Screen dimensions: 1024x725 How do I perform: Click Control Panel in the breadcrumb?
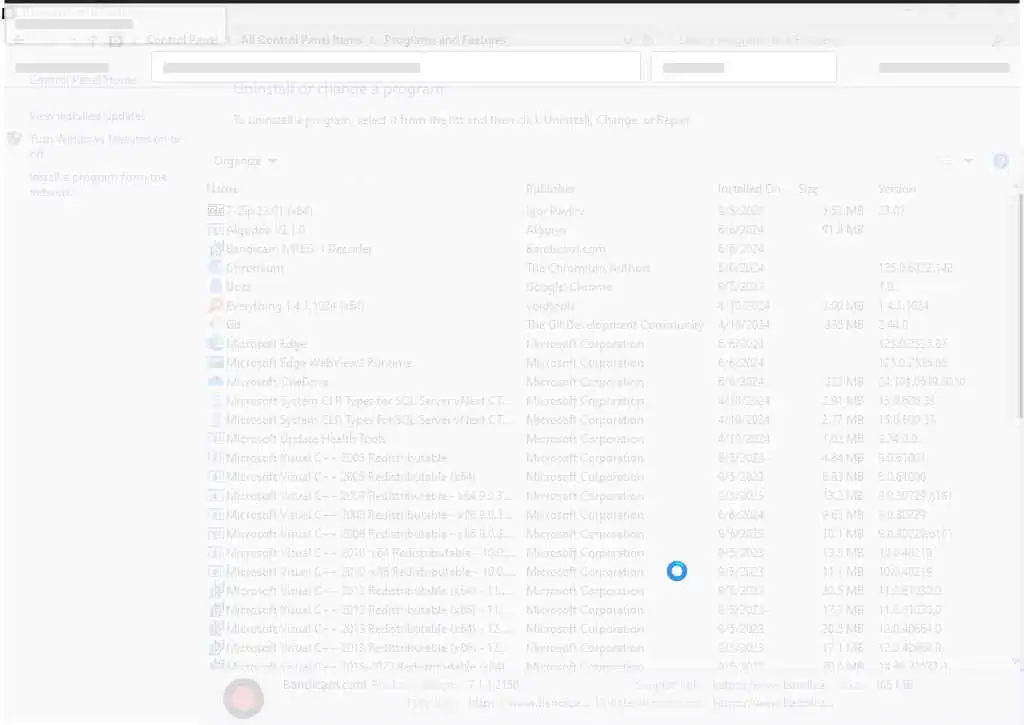182,40
